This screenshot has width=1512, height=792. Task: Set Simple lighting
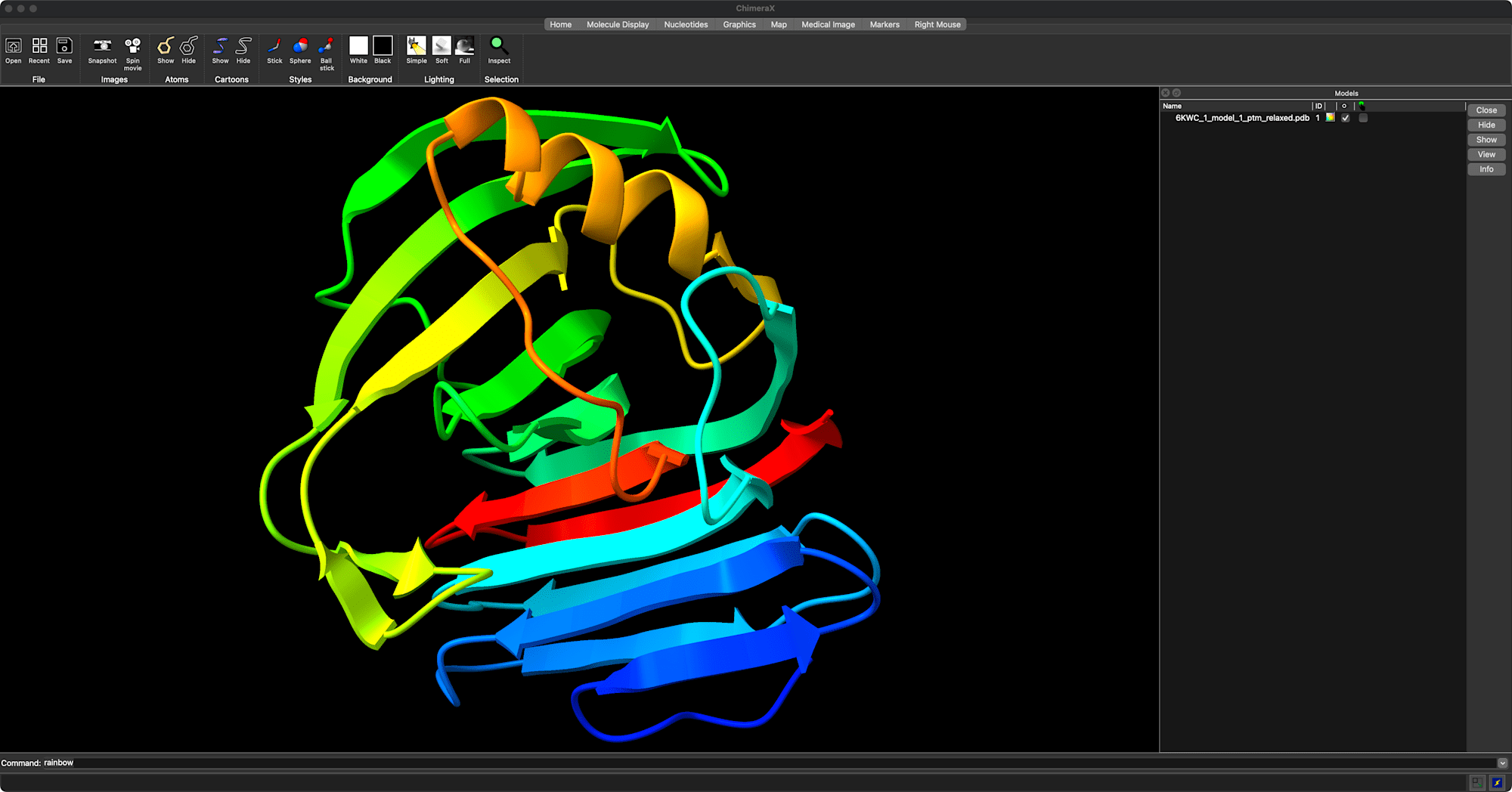417,45
